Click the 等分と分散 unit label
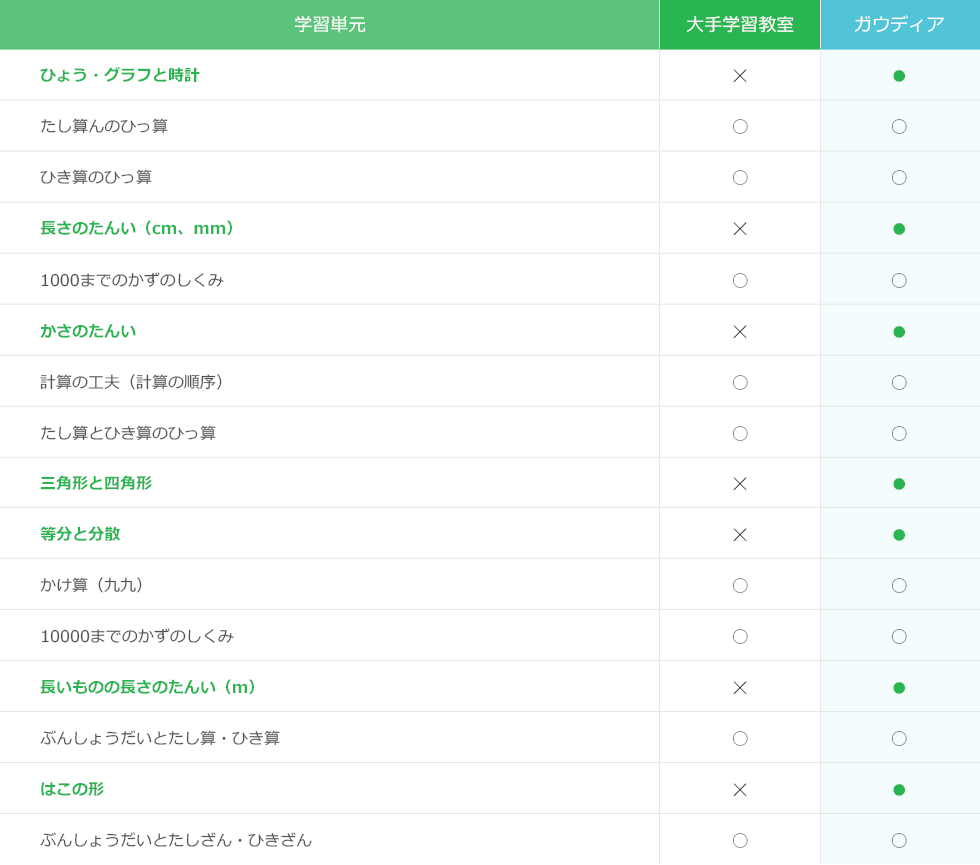This screenshot has height=865, width=980. (x=80, y=534)
